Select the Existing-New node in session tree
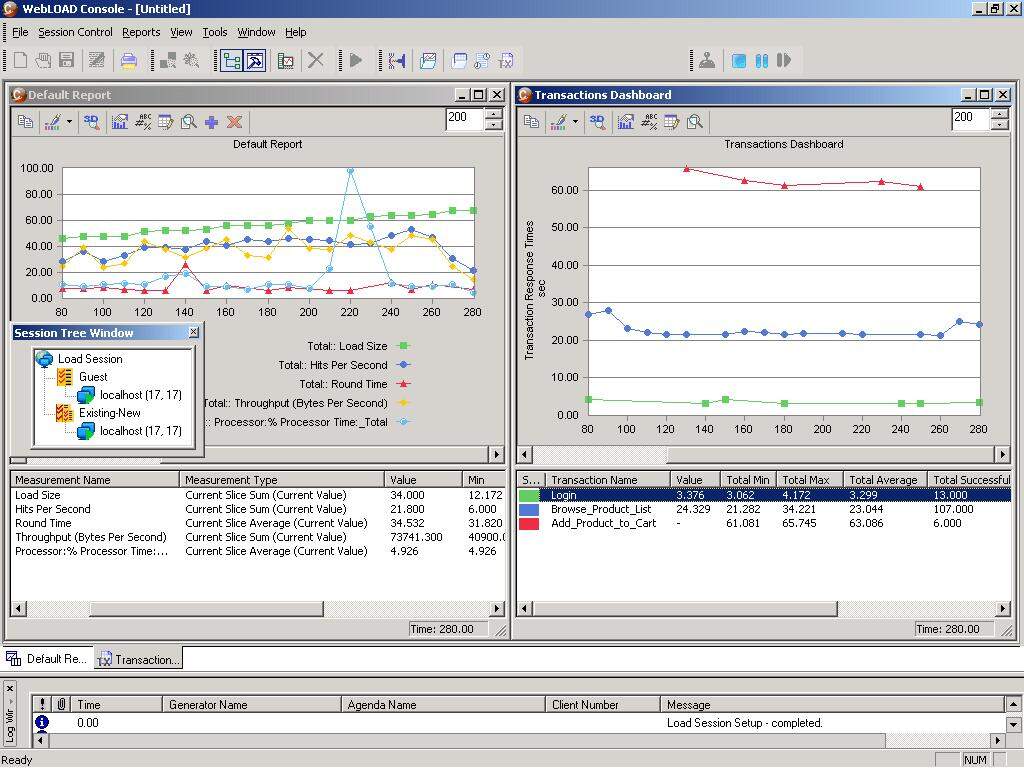The height and width of the screenshot is (768, 1024). pos(109,413)
